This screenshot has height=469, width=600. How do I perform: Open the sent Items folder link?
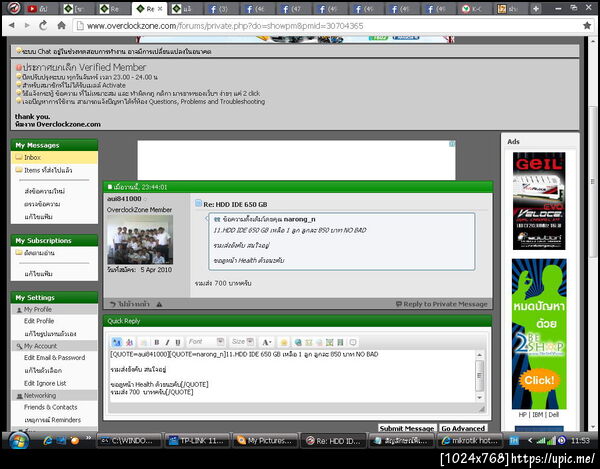(48, 170)
